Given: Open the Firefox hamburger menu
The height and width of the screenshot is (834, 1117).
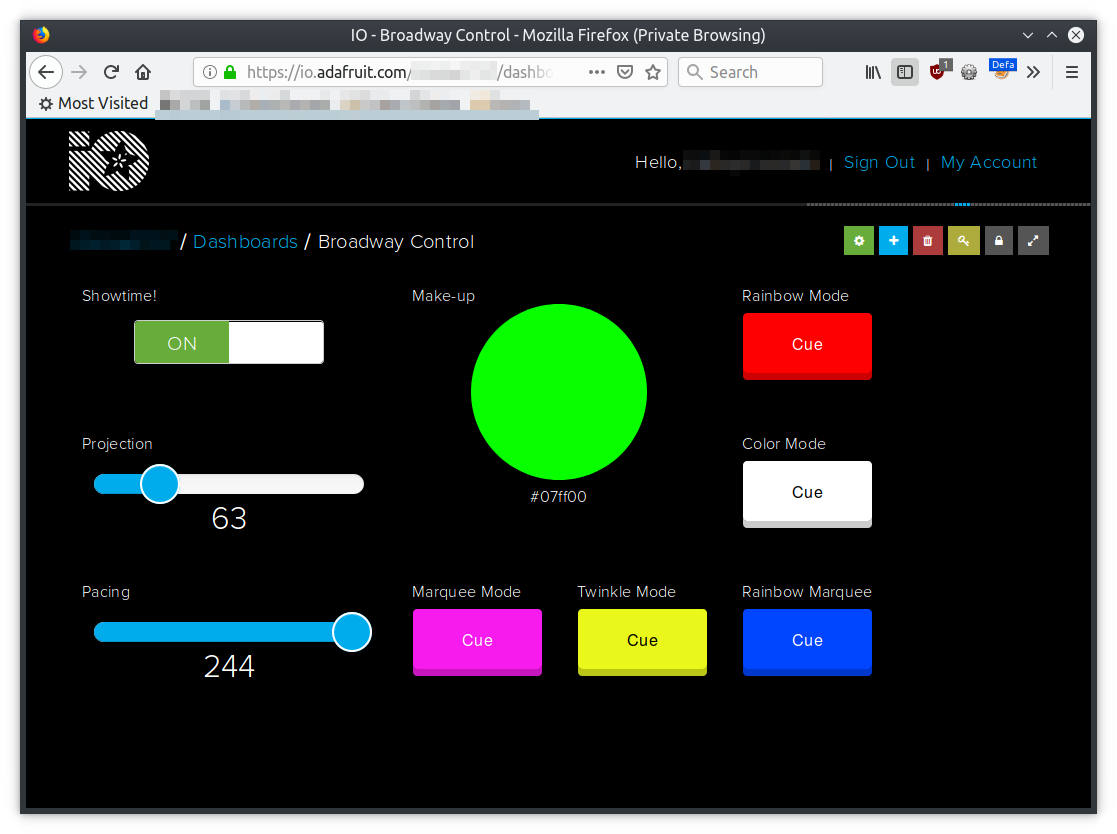Looking at the screenshot, I should pos(1071,72).
